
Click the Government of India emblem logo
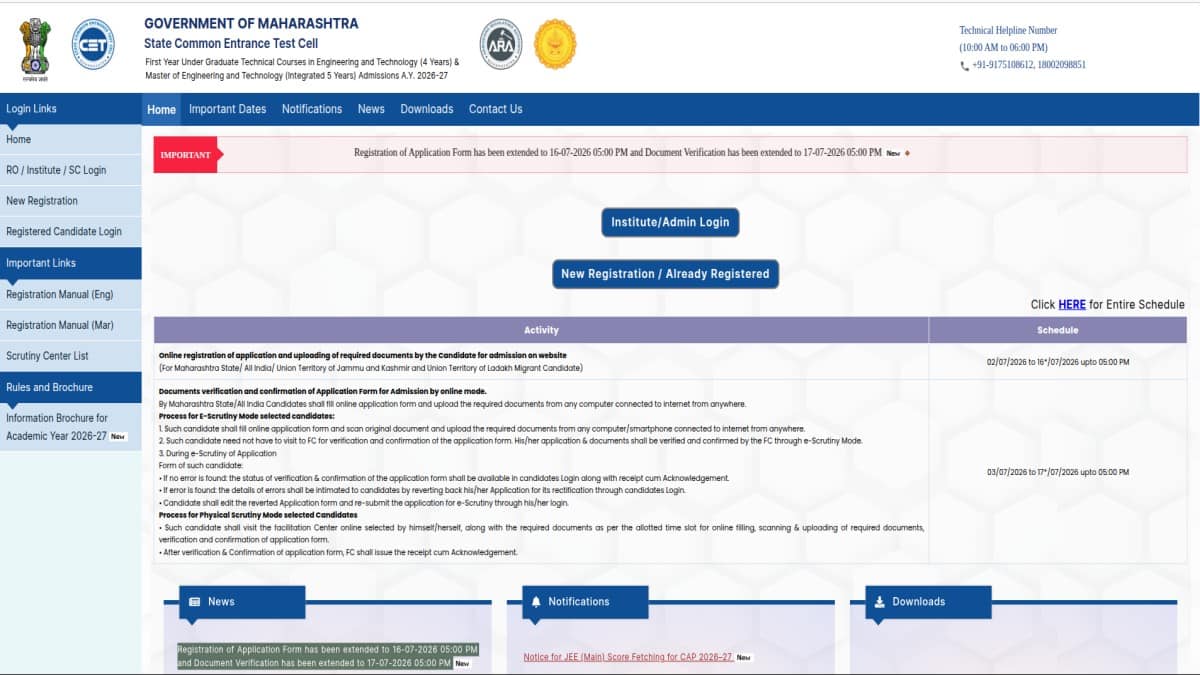coord(35,48)
